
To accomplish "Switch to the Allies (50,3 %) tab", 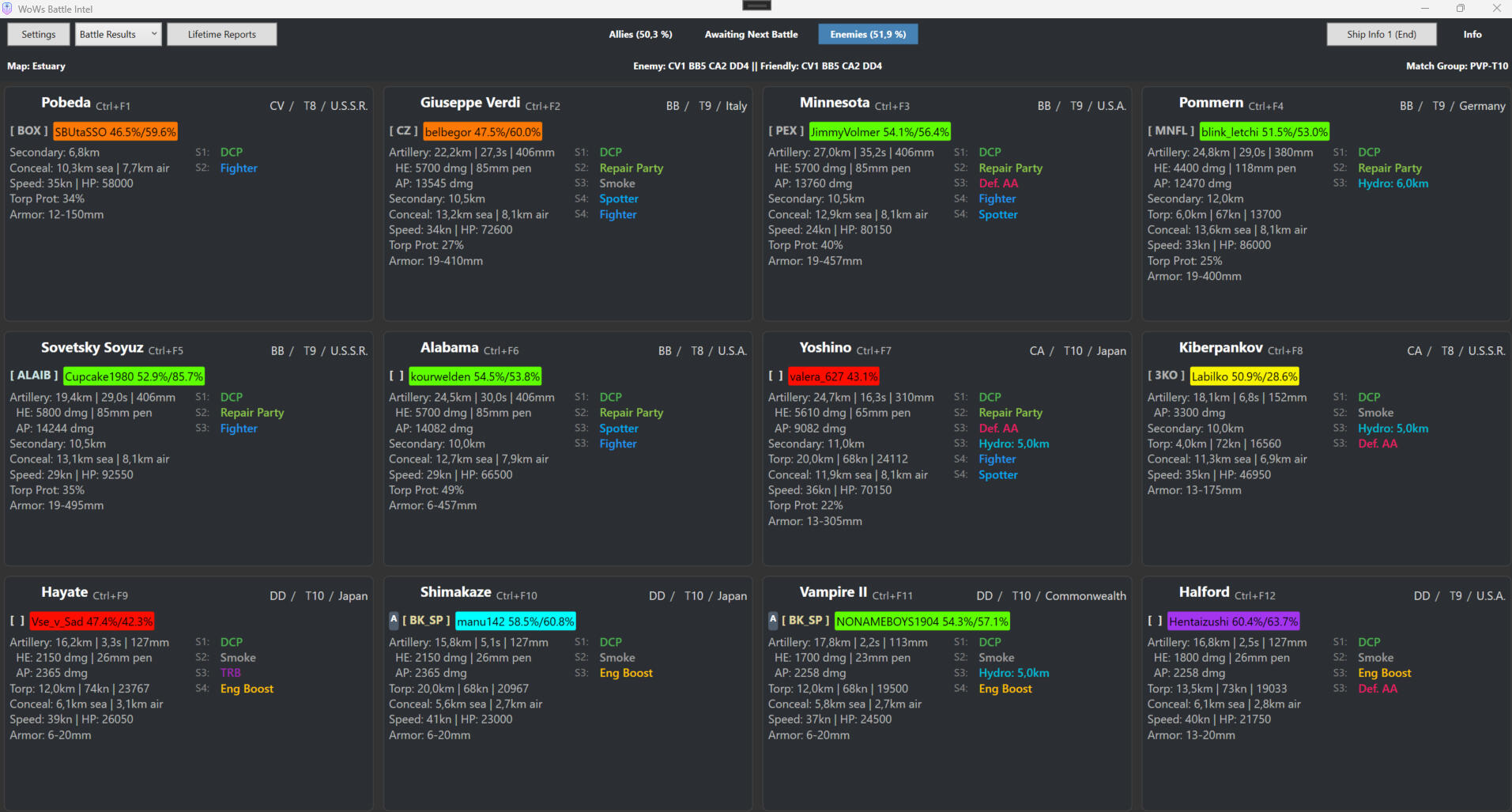I will click(640, 34).
